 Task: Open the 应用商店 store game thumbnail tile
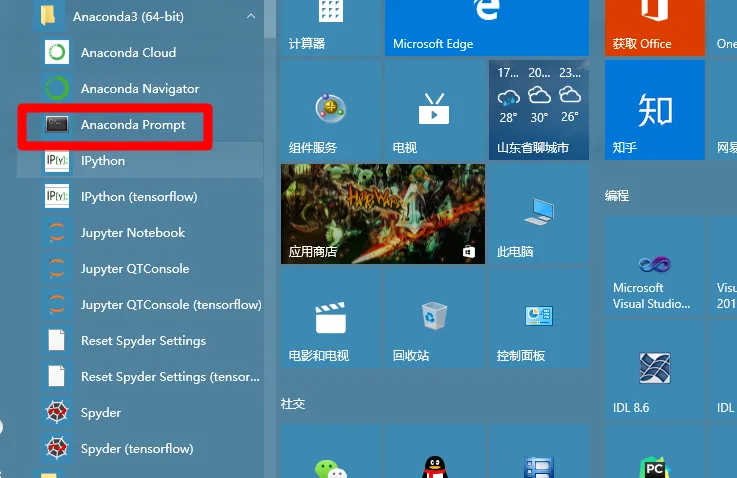[x=383, y=214]
